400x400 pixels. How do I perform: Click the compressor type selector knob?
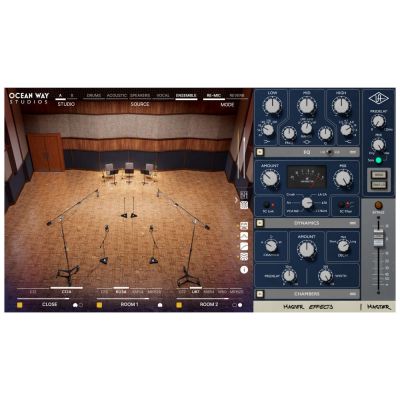(307, 202)
